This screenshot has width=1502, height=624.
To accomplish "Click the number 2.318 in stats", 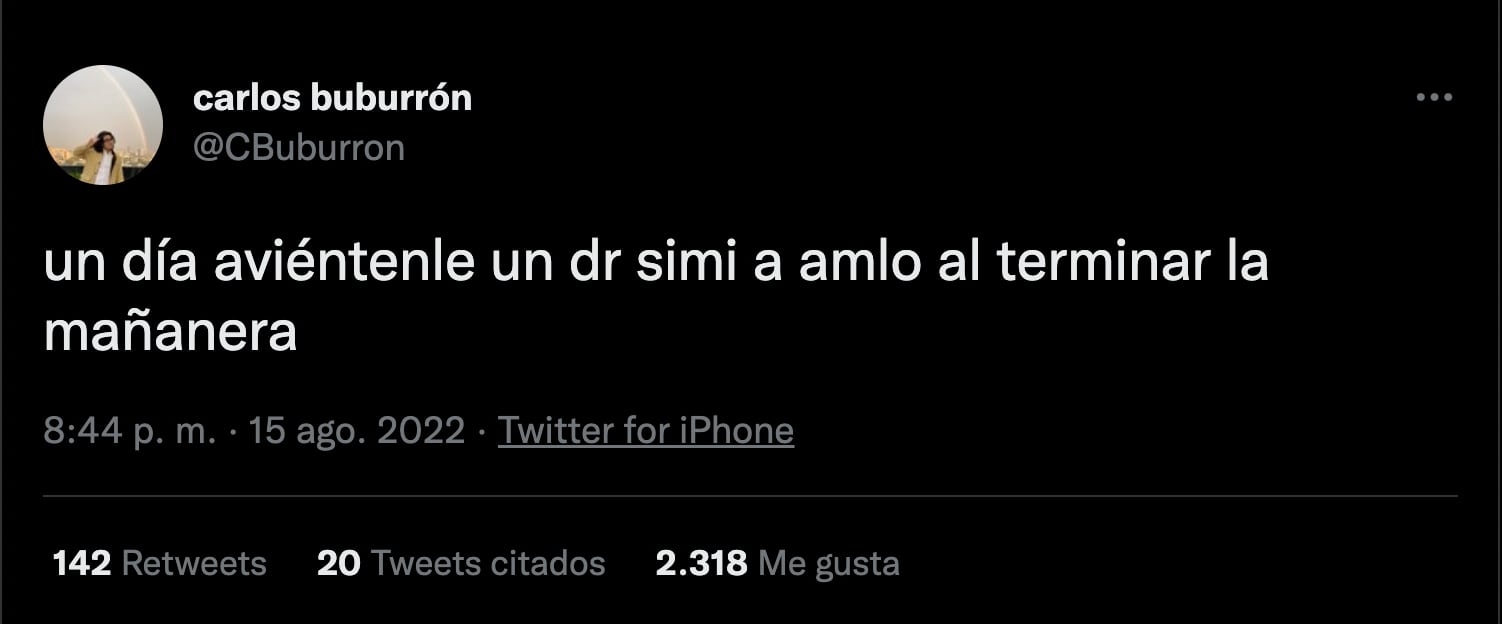I will point(701,564).
